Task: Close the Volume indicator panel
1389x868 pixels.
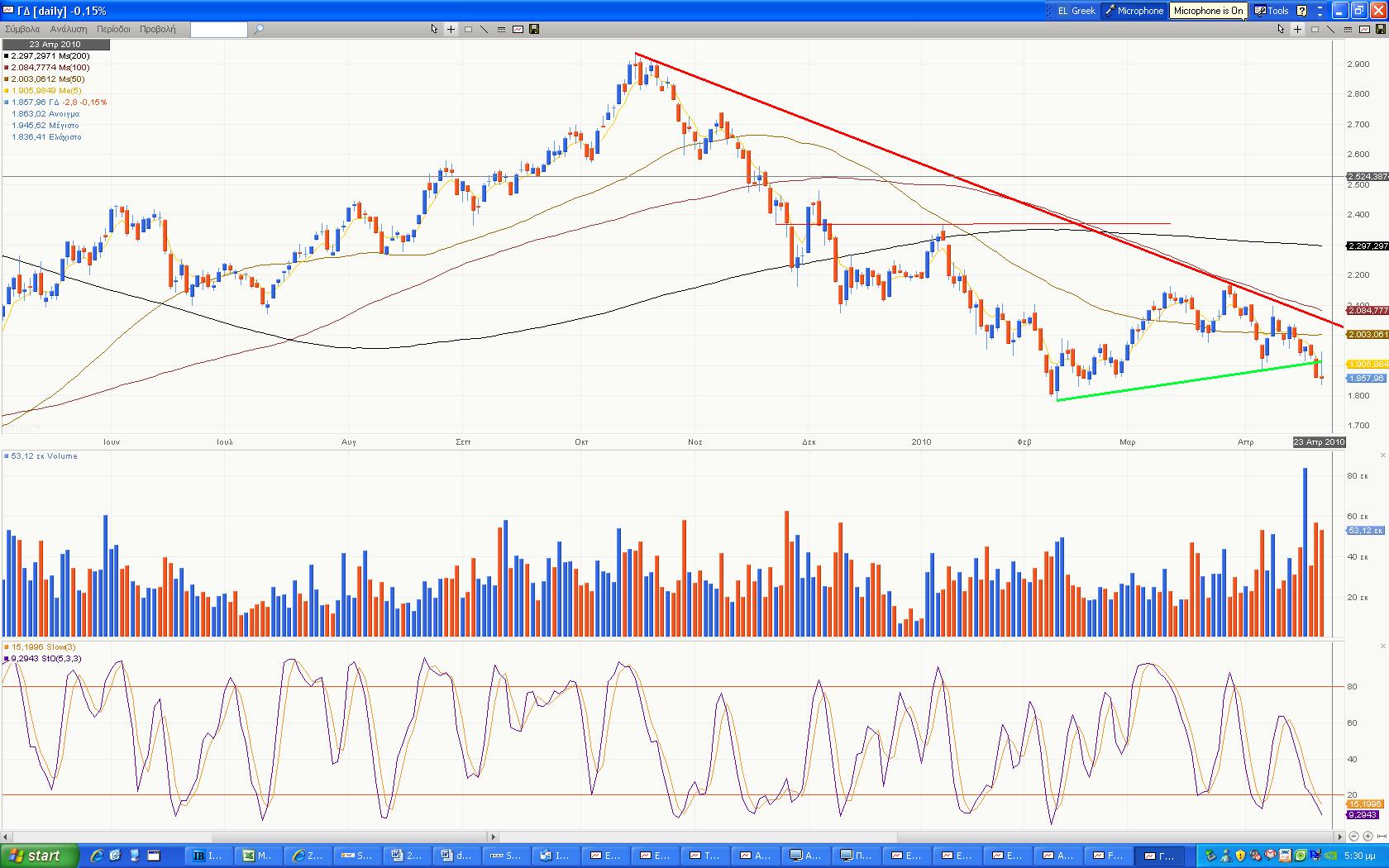Action: click(1383, 455)
